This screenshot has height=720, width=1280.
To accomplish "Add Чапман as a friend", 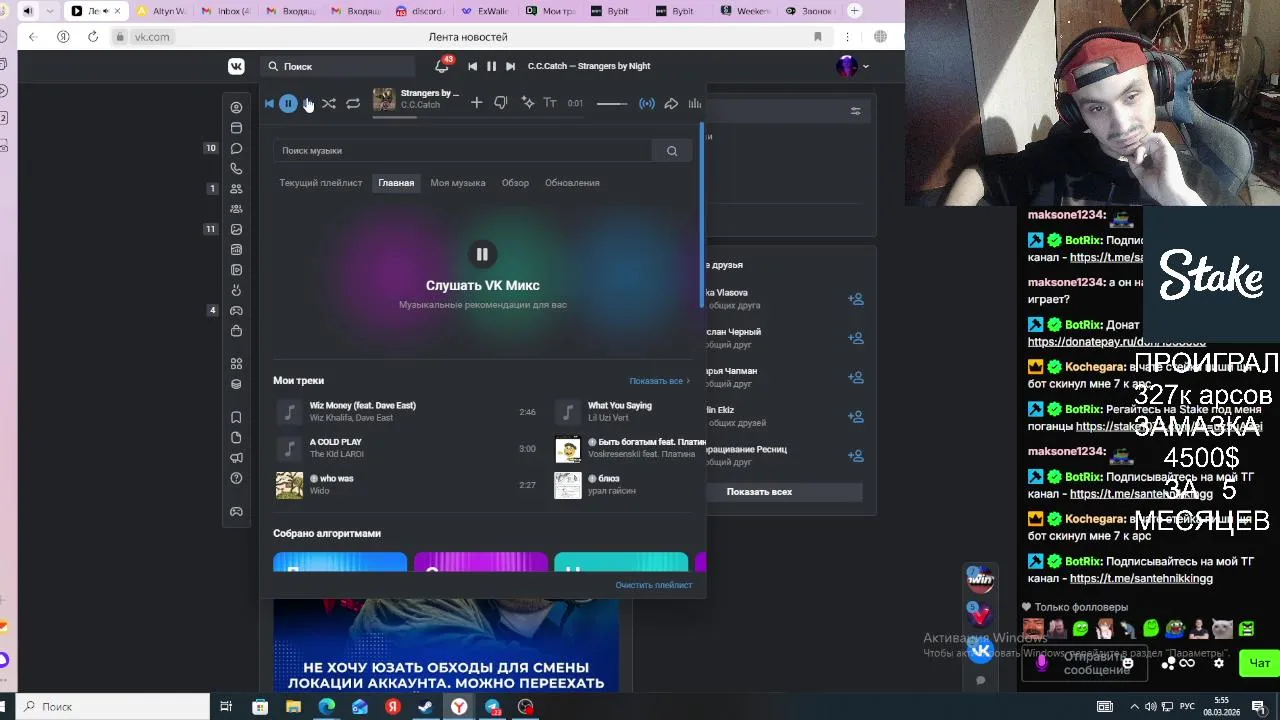I will 855,377.
